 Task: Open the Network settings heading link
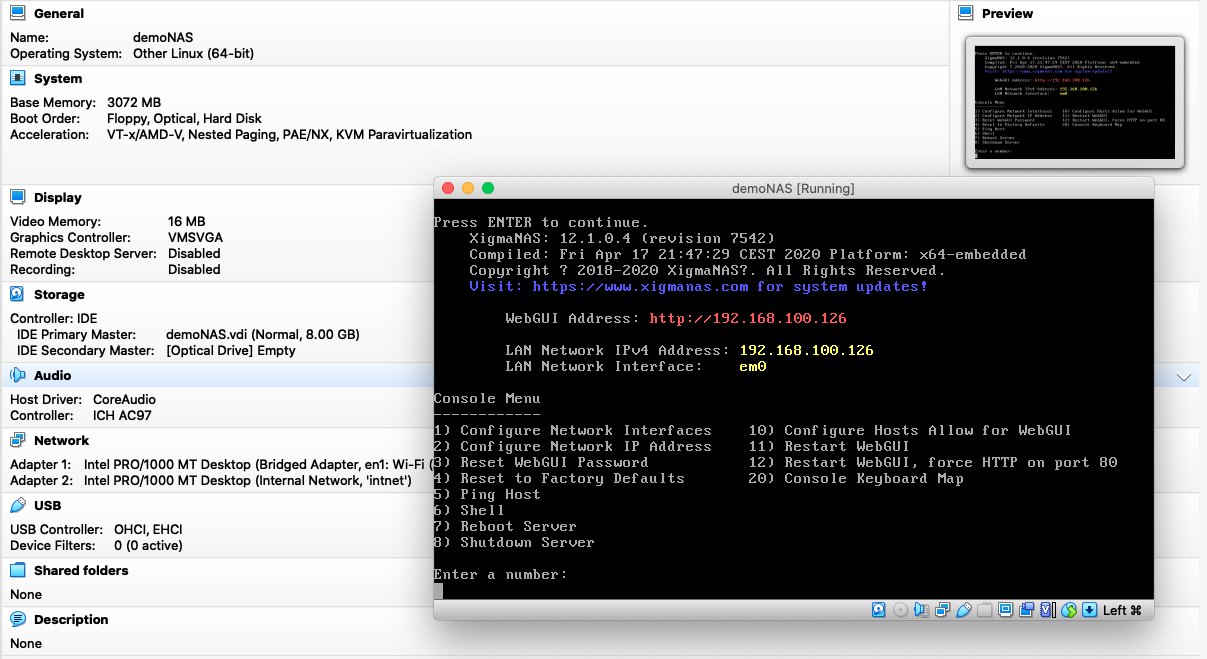point(62,440)
